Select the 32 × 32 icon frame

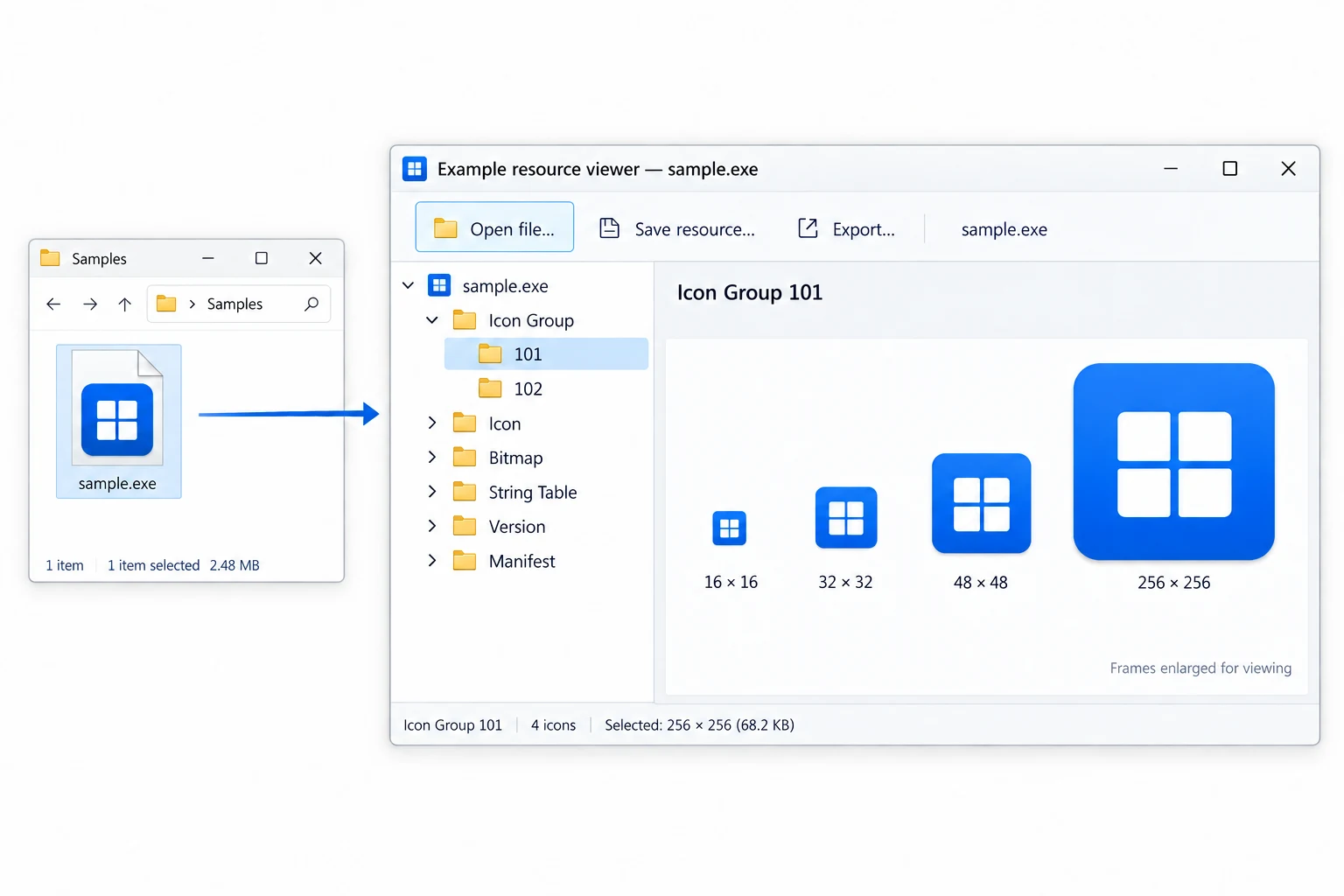846,517
